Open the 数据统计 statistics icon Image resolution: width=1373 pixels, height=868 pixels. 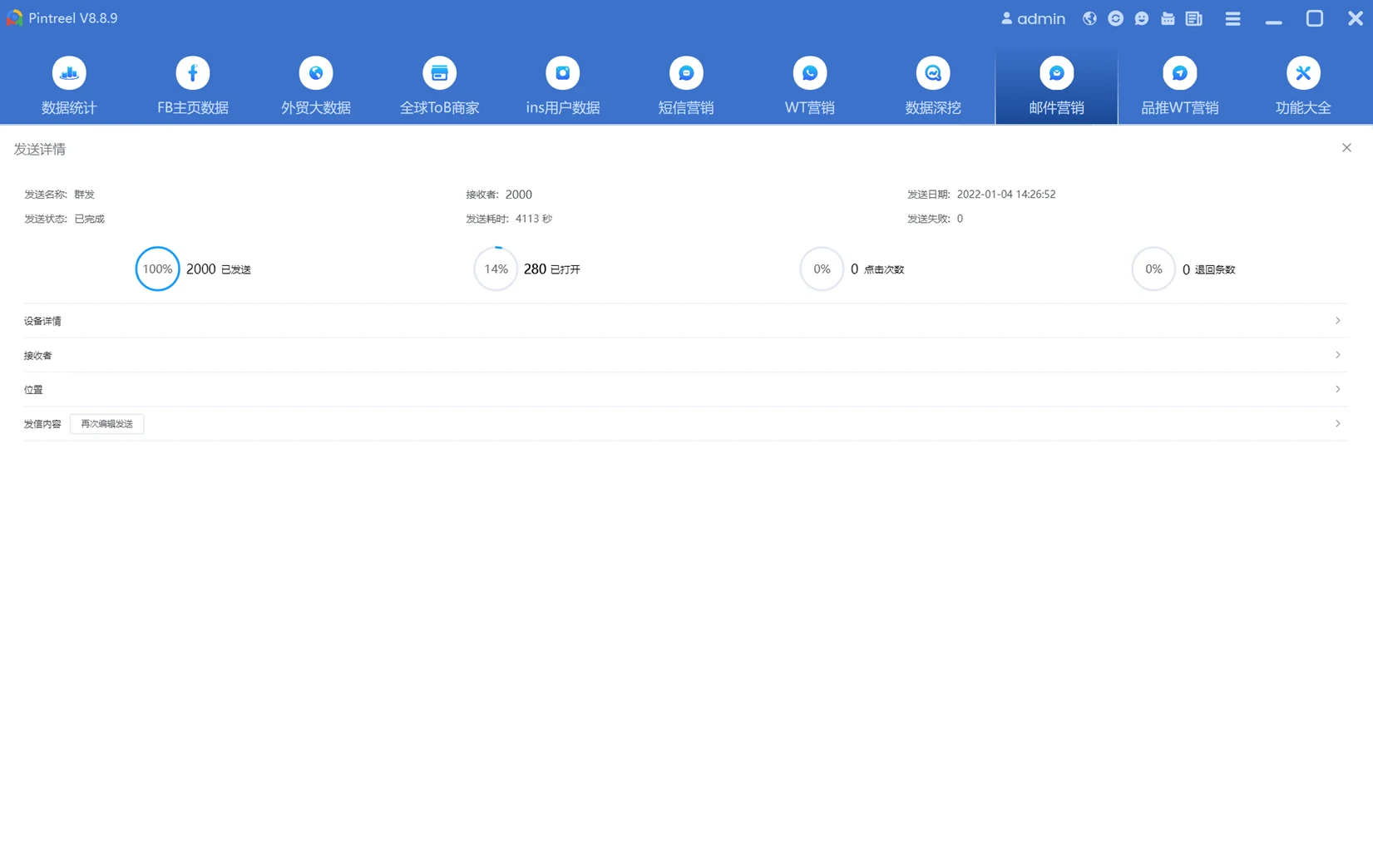(x=69, y=73)
